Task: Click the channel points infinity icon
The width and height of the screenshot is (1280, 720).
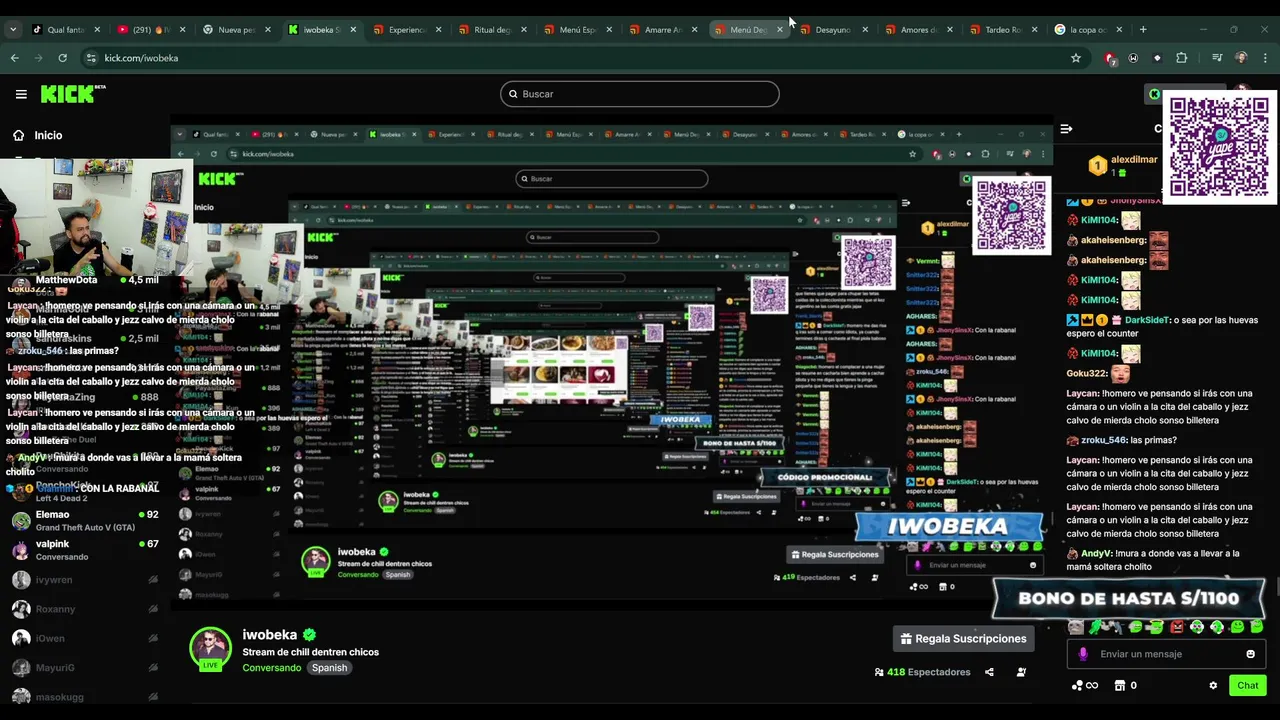Action: tap(1085, 686)
